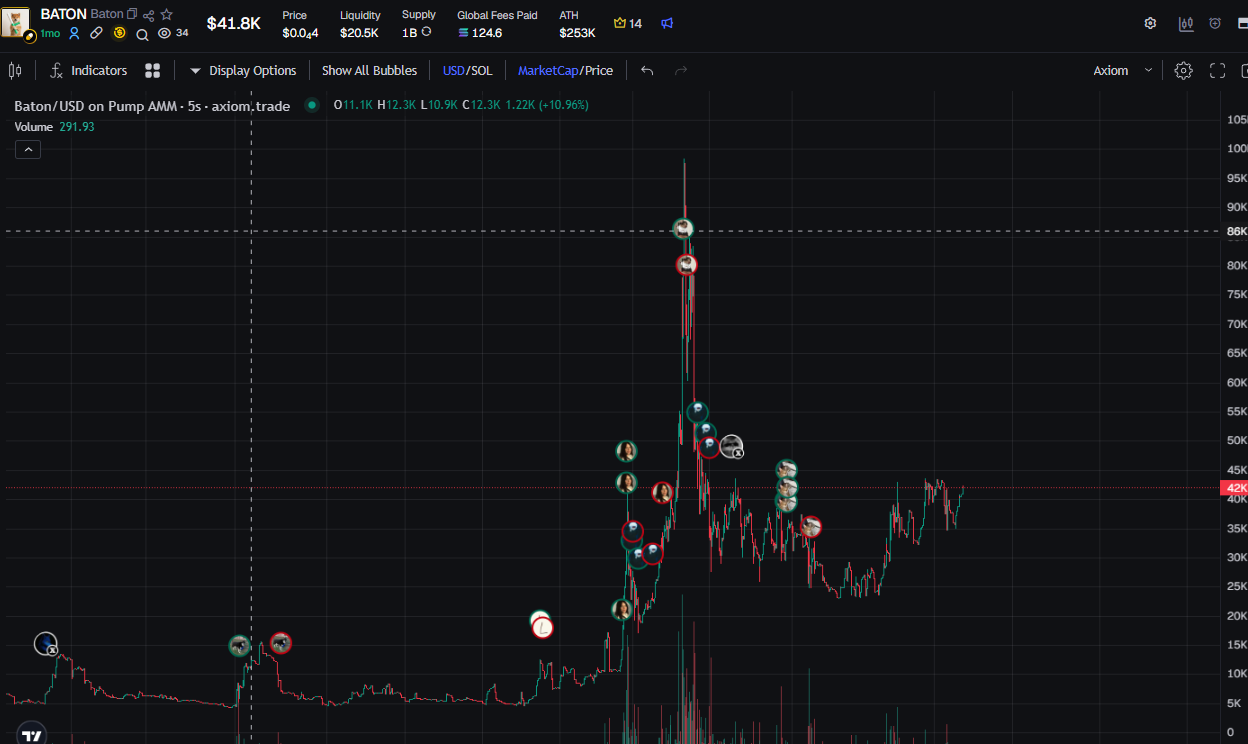Click the OHLC values readout

461,105
